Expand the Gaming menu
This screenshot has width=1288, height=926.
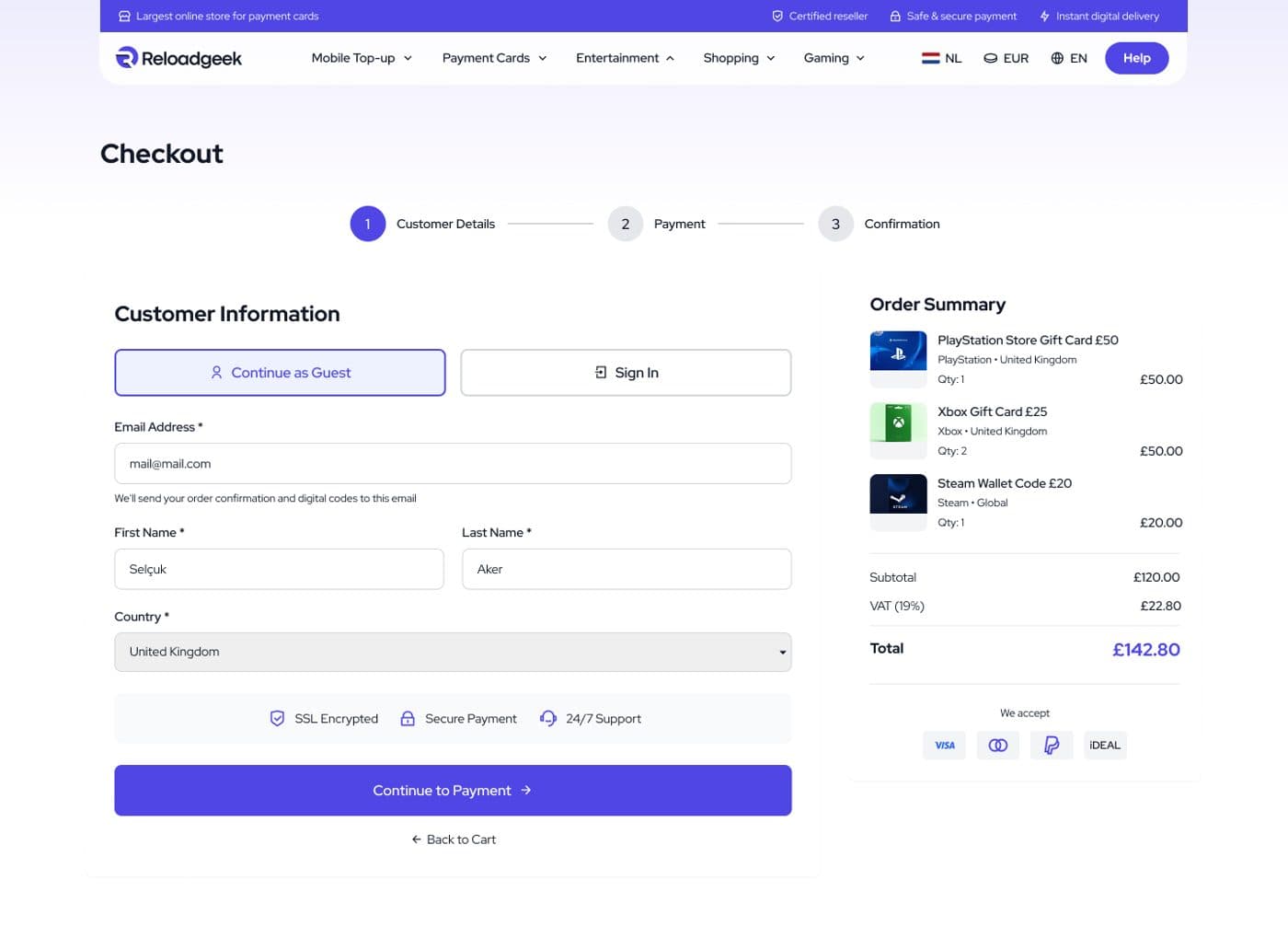pyautogui.click(x=834, y=58)
